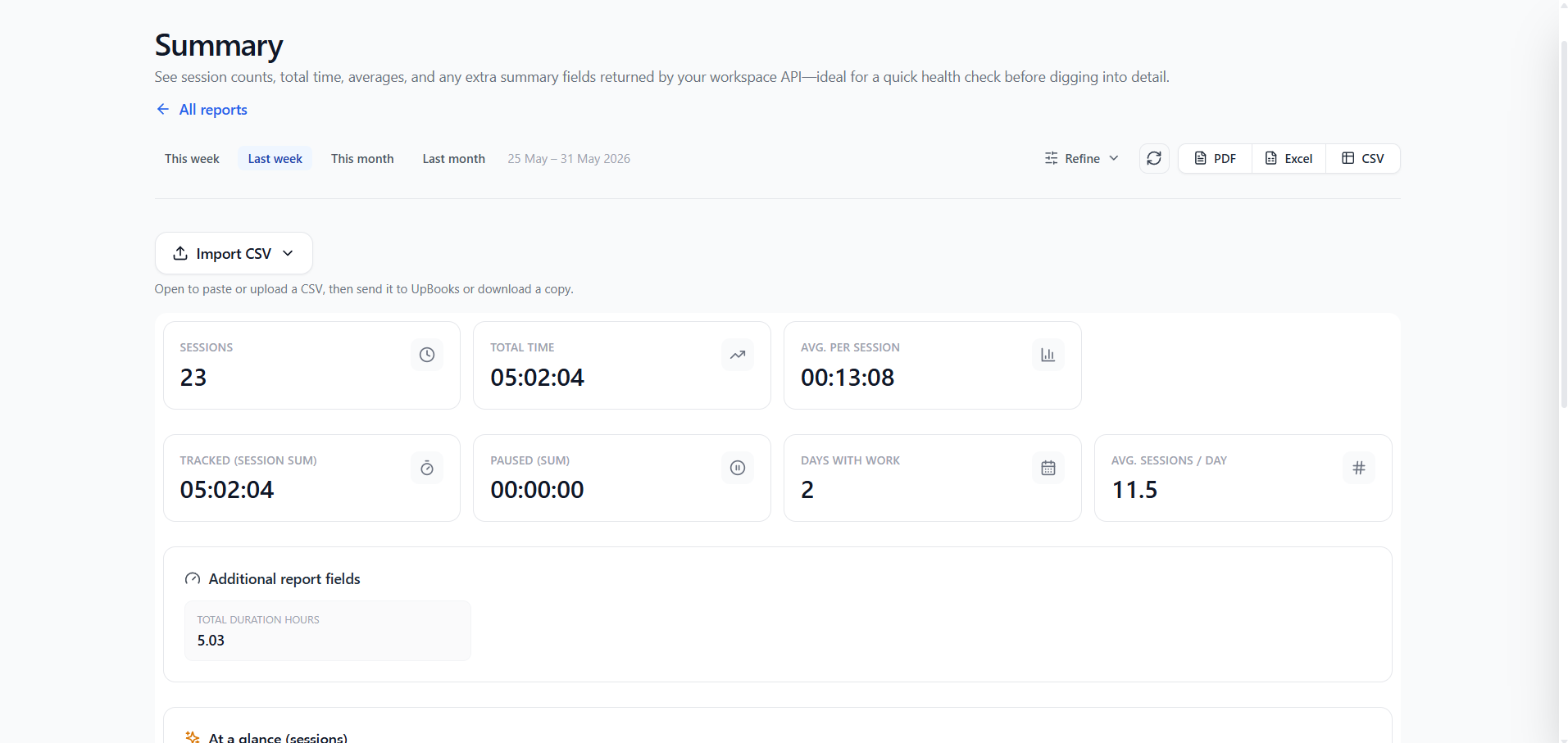Click the Tracked (Session Sum) label
Image resolution: width=1568 pixels, height=743 pixels.
[x=248, y=460]
